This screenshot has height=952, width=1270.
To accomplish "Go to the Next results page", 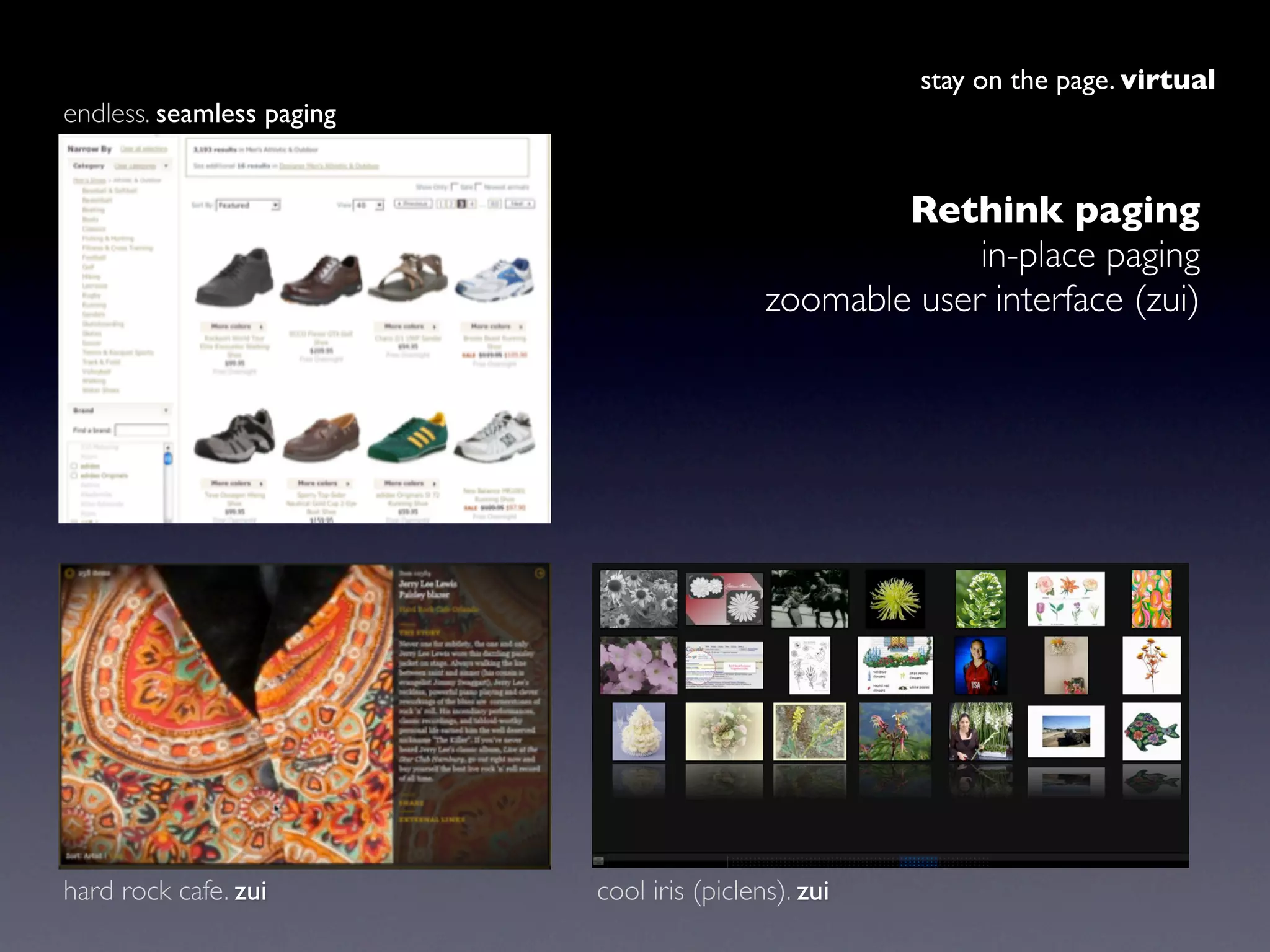I will (x=520, y=204).
